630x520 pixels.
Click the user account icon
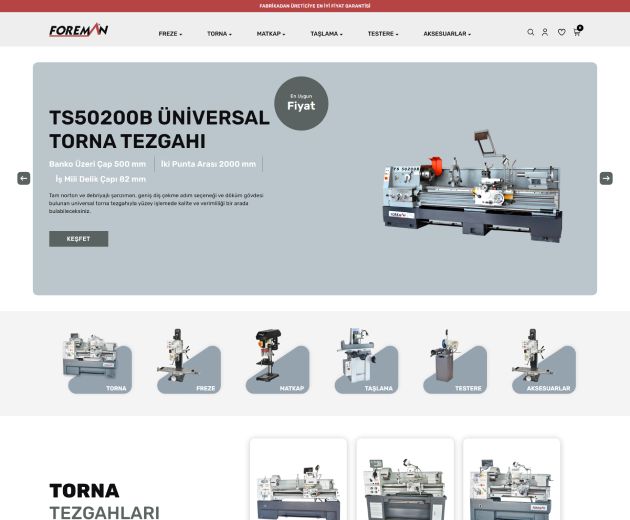[x=545, y=32]
